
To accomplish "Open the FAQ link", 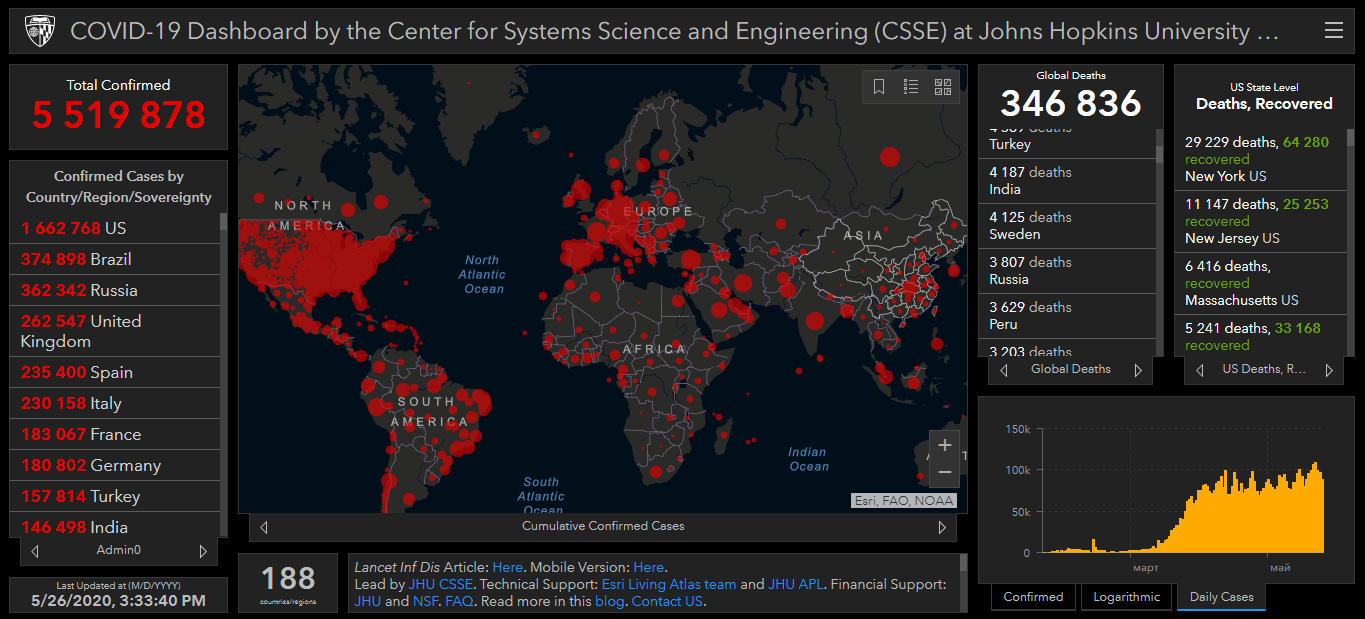I will click(x=459, y=601).
